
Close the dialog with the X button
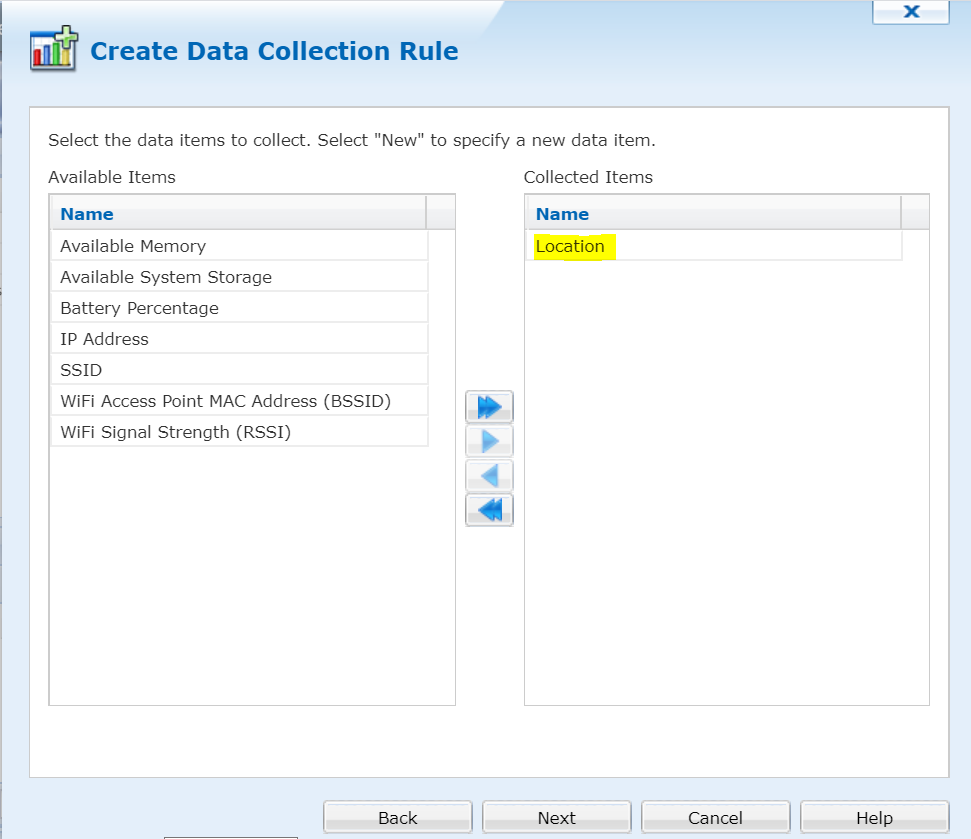pyautogui.click(x=910, y=11)
